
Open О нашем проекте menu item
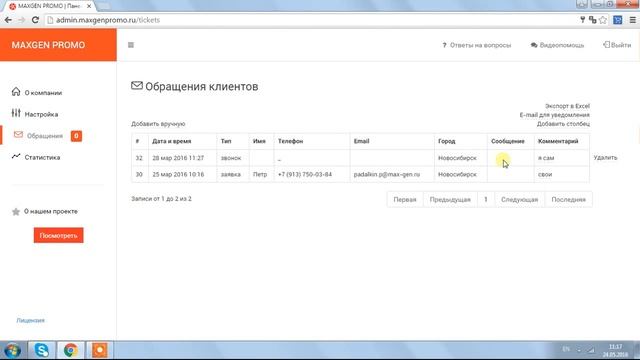[51, 211]
